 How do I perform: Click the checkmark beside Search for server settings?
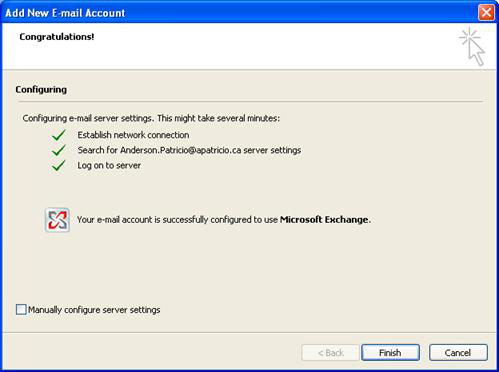[59, 150]
